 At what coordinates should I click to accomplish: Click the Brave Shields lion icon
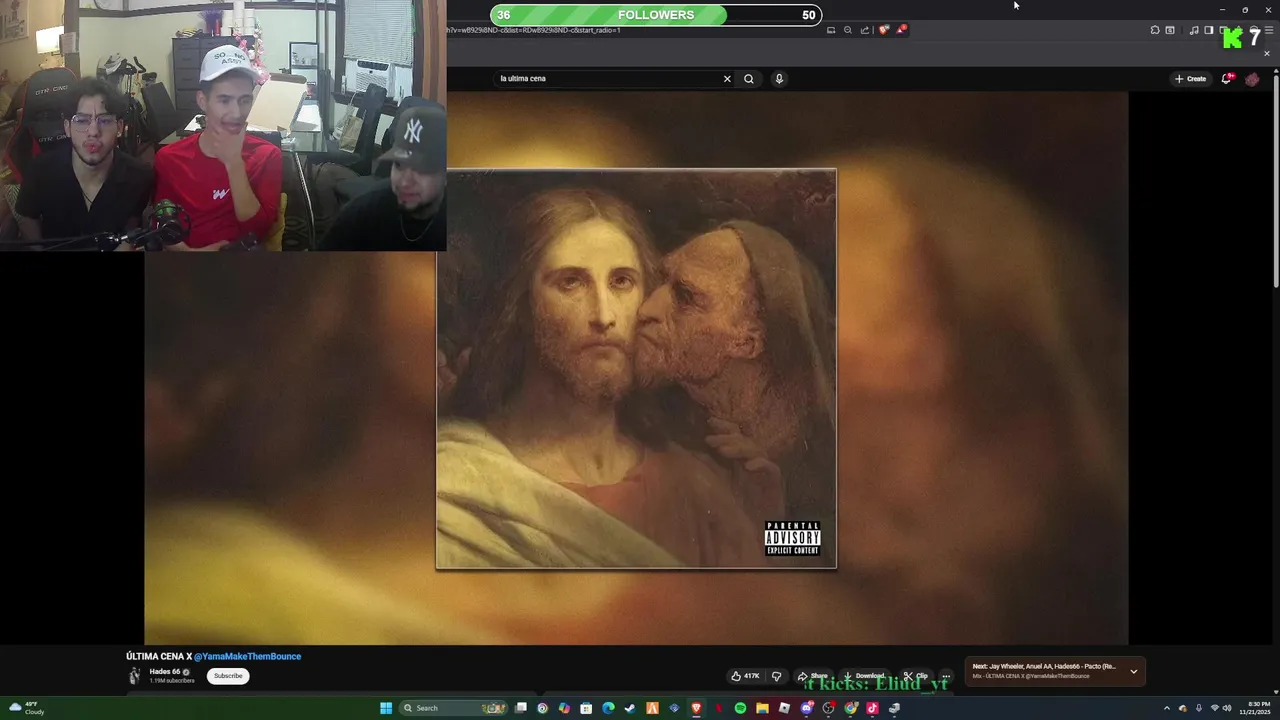pyautogui.click(x=884, y=30)
